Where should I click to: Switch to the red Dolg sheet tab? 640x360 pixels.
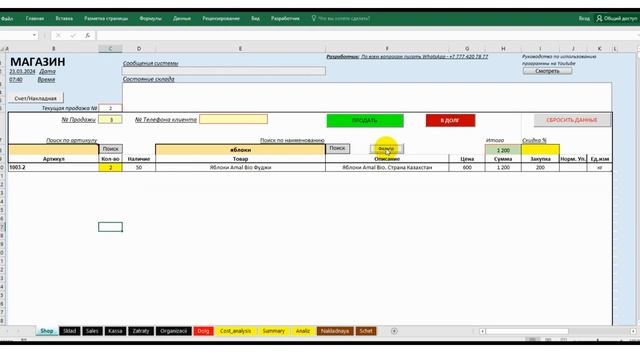[x=203, y=331]
